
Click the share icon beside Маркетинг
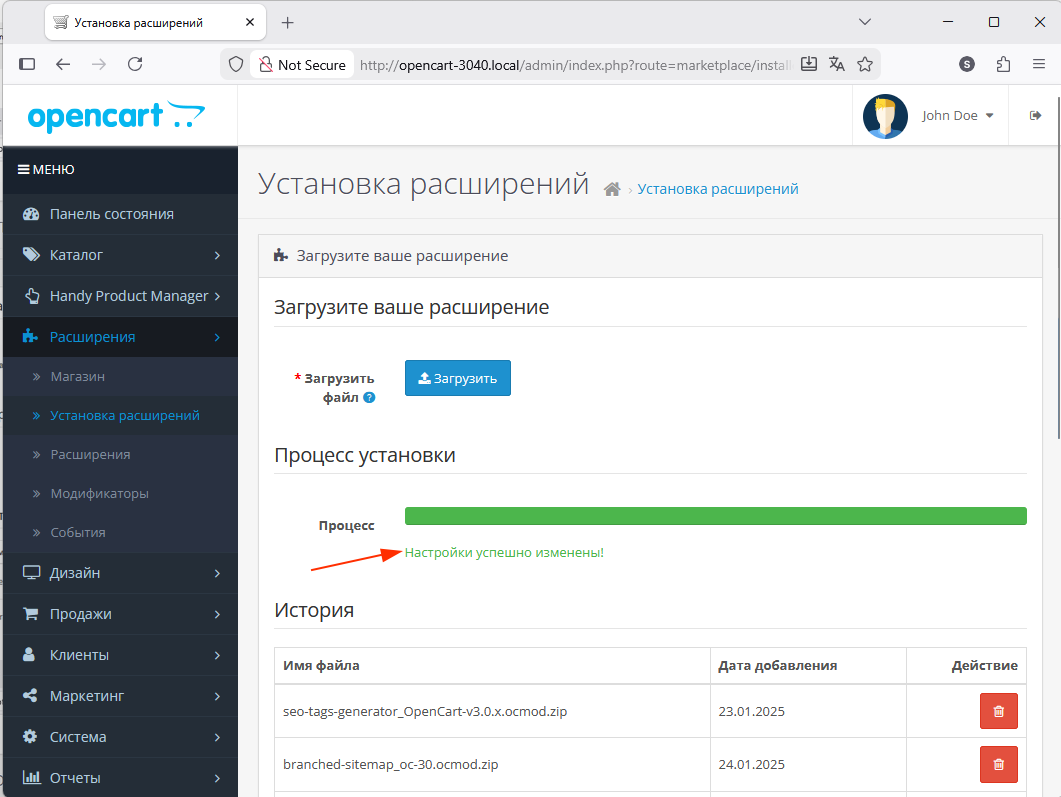pyautogui.click(x=30, y=696)
